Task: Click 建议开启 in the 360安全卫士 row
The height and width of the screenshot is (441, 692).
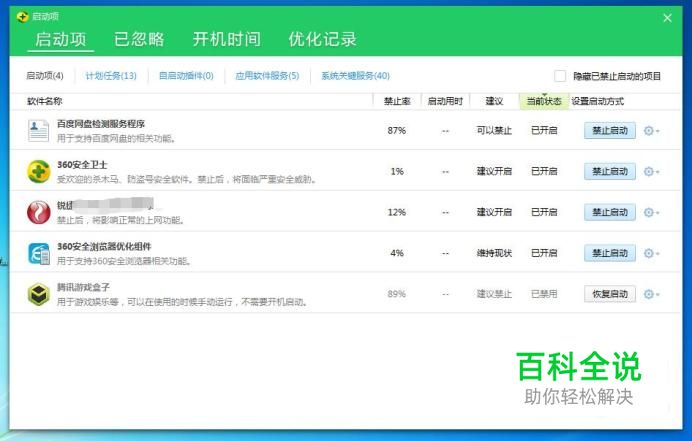Action: point(494,171)
